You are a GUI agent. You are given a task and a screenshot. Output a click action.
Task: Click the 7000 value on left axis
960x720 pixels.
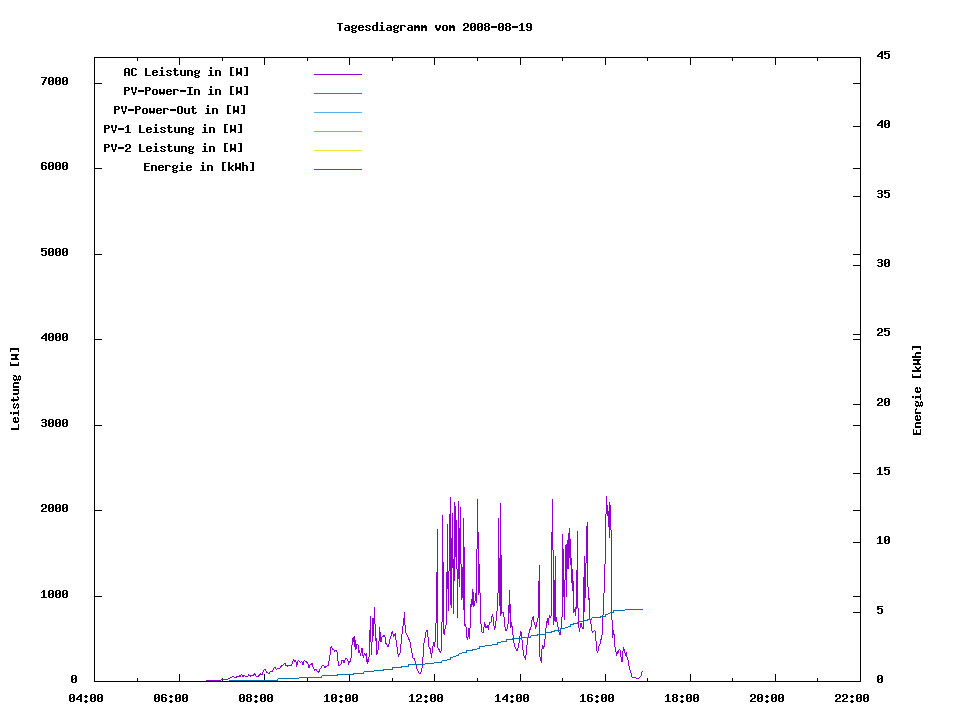(x=54, y=81)
